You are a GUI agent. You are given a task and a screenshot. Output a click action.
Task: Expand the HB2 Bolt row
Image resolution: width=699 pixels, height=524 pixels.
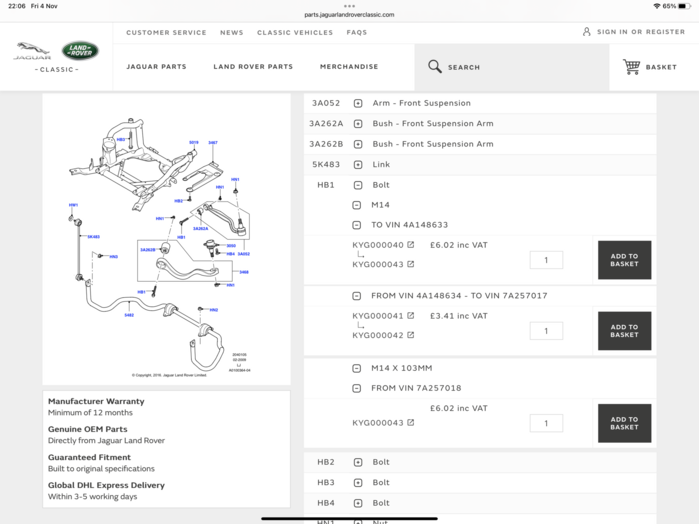coord(358,462)
